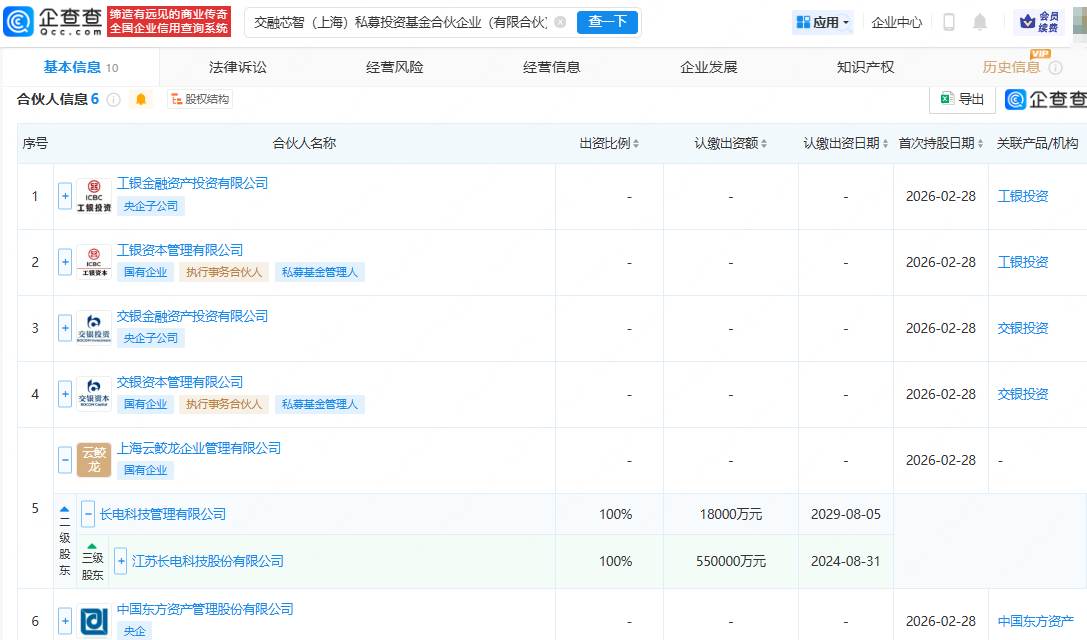Click the 会员续费 crown icon
The width and height of the screenshot is (1087, 640).
tap(1028, 22)
